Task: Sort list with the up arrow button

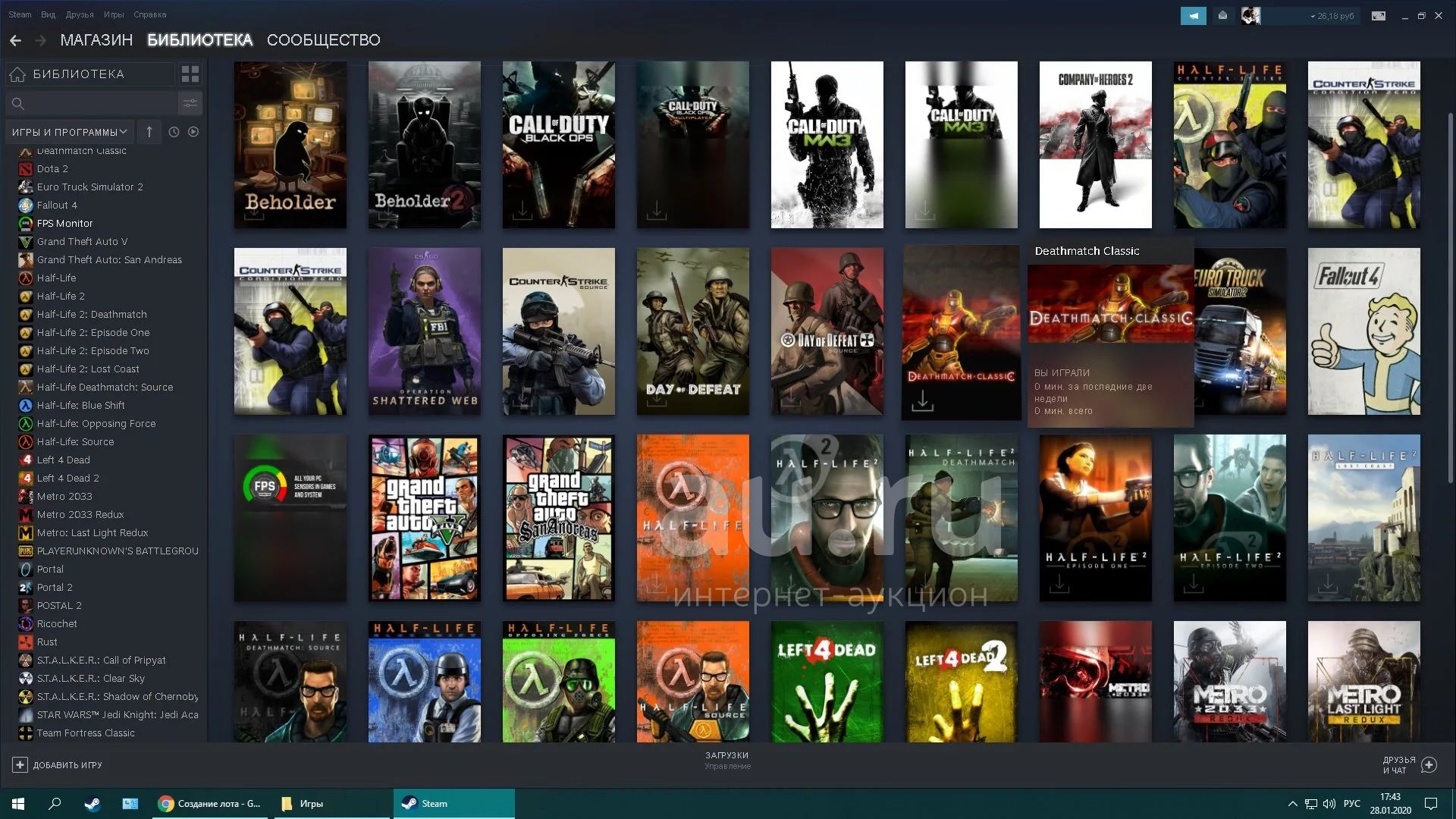Action: click(149, 132)
